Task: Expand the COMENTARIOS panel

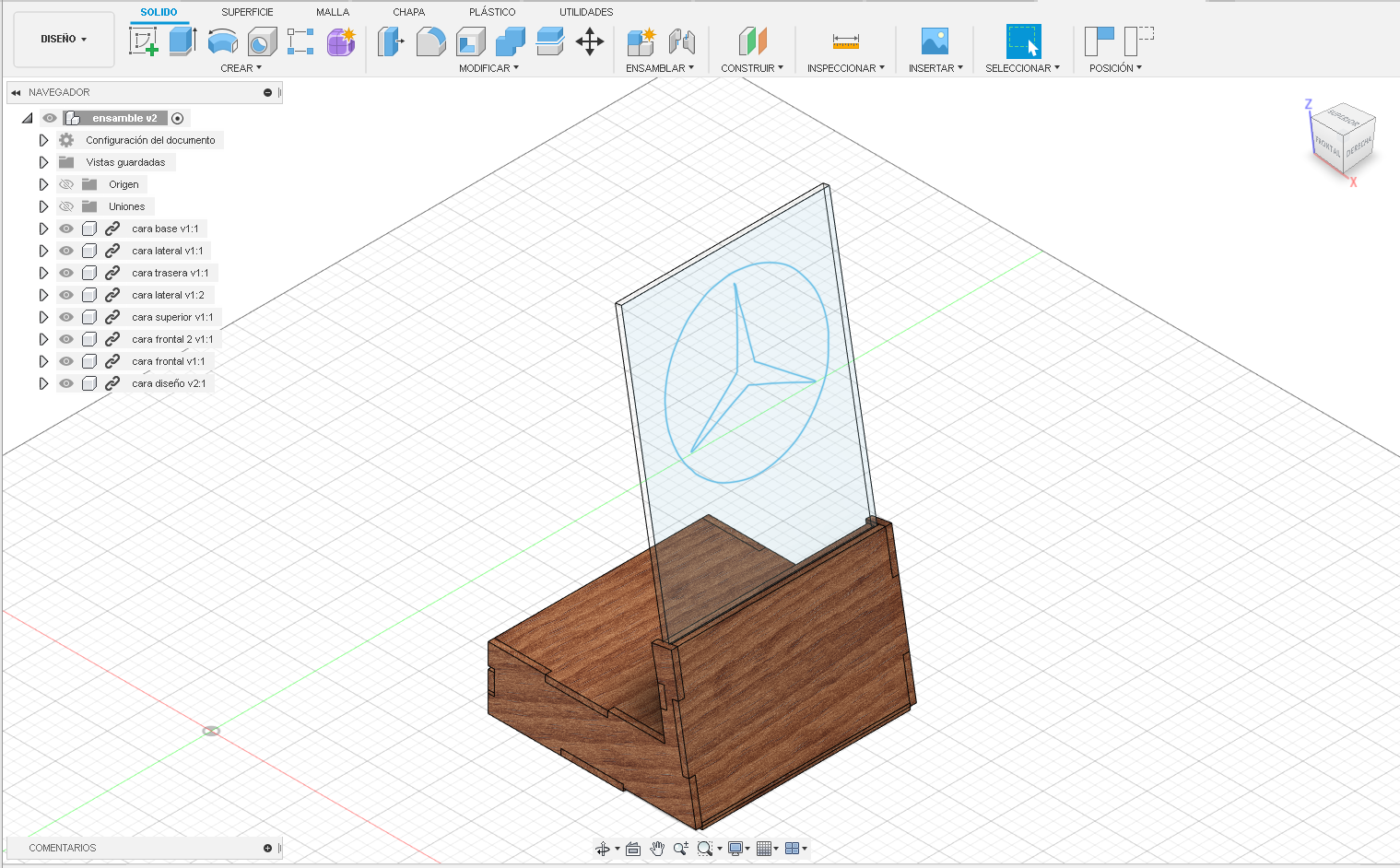Action: pos(267,848)
